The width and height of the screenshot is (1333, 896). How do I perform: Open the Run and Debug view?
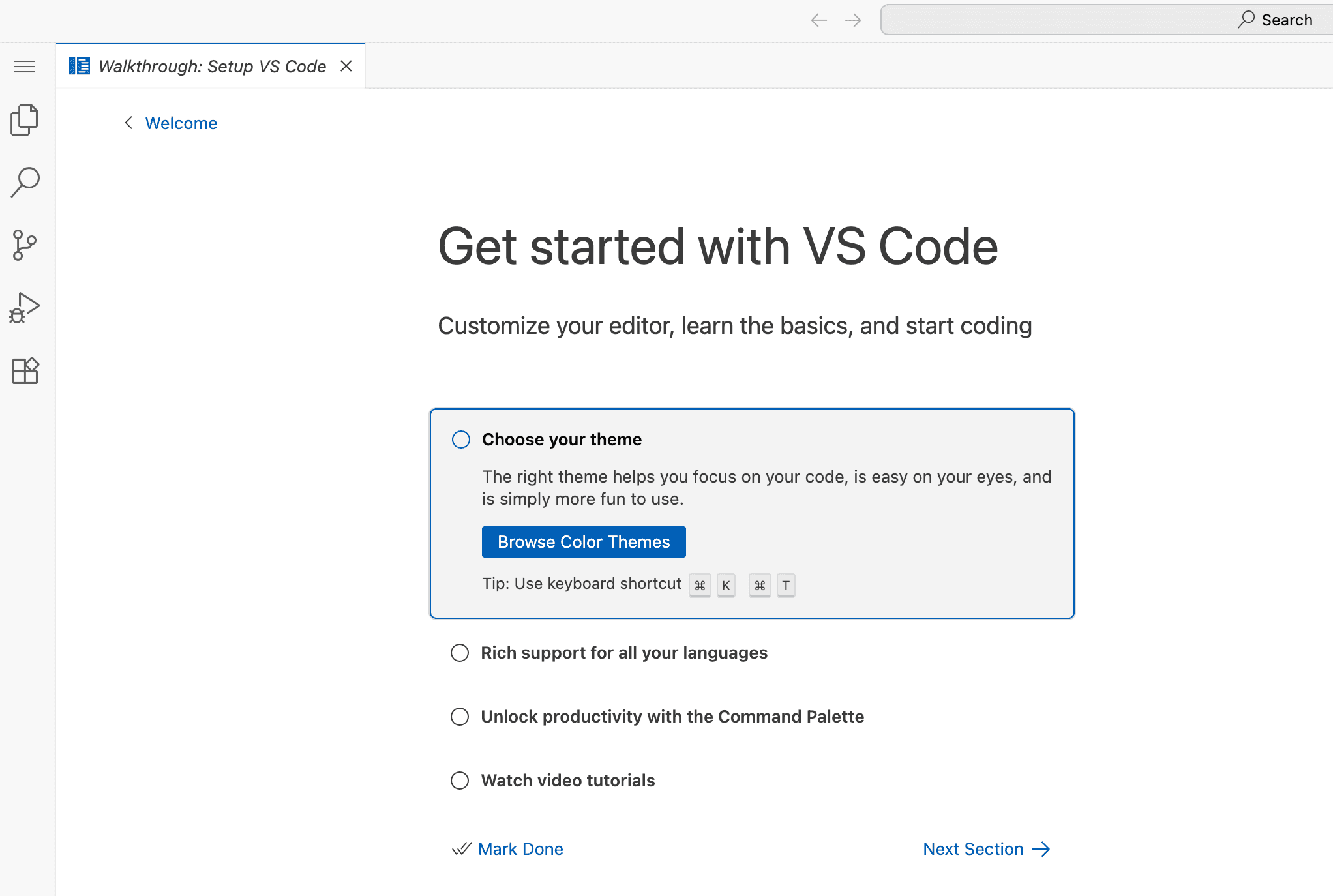[25, 306]
